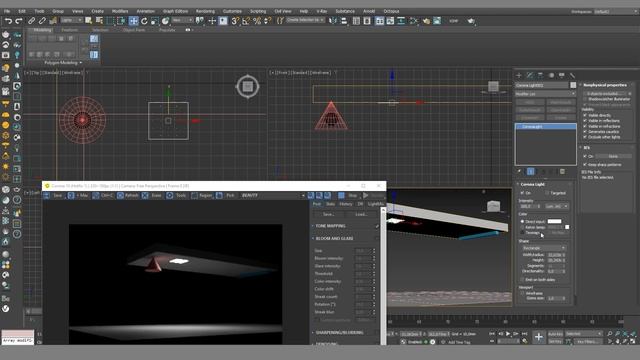Click the large plus Set Key button
The image size is (640, 360).
coord(539,337)
